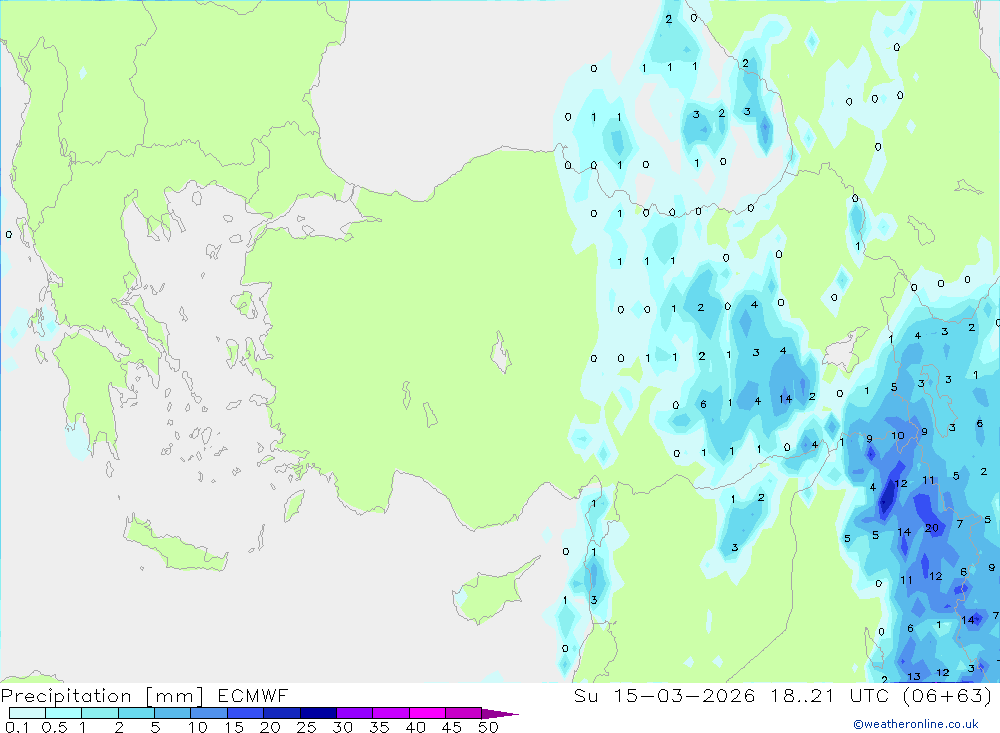Select the 25–30 mm navy legend swatch
Image resolution: width=1000 pixels, height=733 pixels.
318,713
